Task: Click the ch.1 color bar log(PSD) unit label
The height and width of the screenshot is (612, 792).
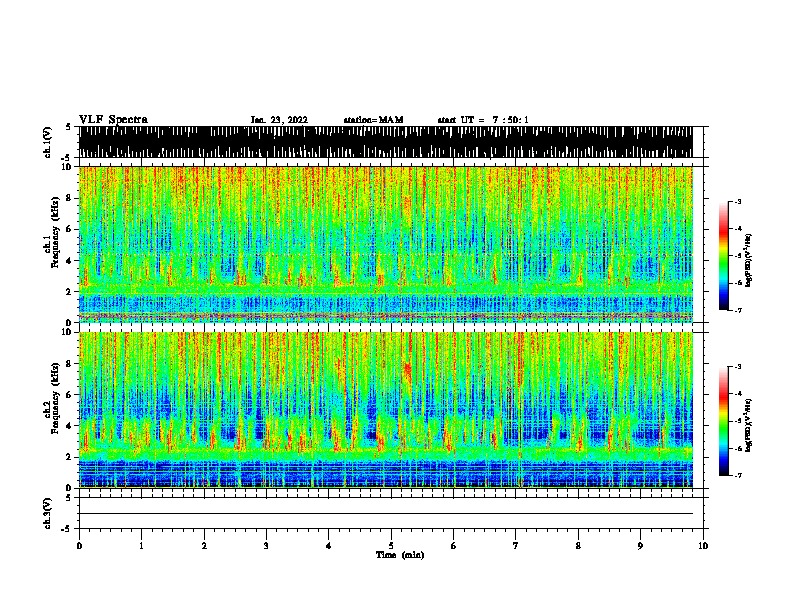Action: coord(748,260)
